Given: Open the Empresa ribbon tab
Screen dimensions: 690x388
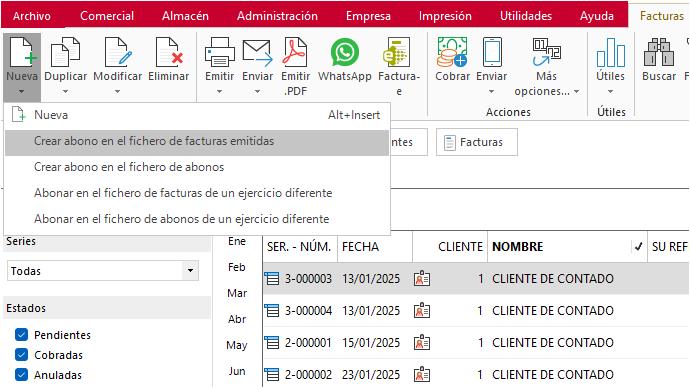Looking at the screenshot, I should click(368, 16).
